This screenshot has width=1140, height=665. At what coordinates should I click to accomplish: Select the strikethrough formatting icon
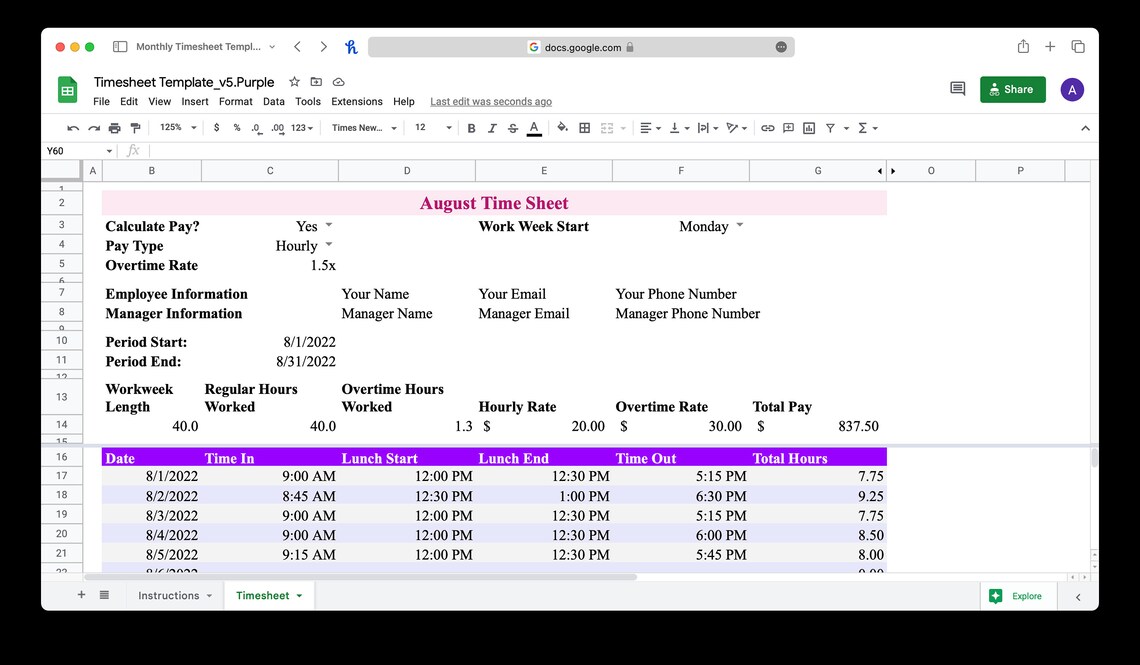coord(513,127)
